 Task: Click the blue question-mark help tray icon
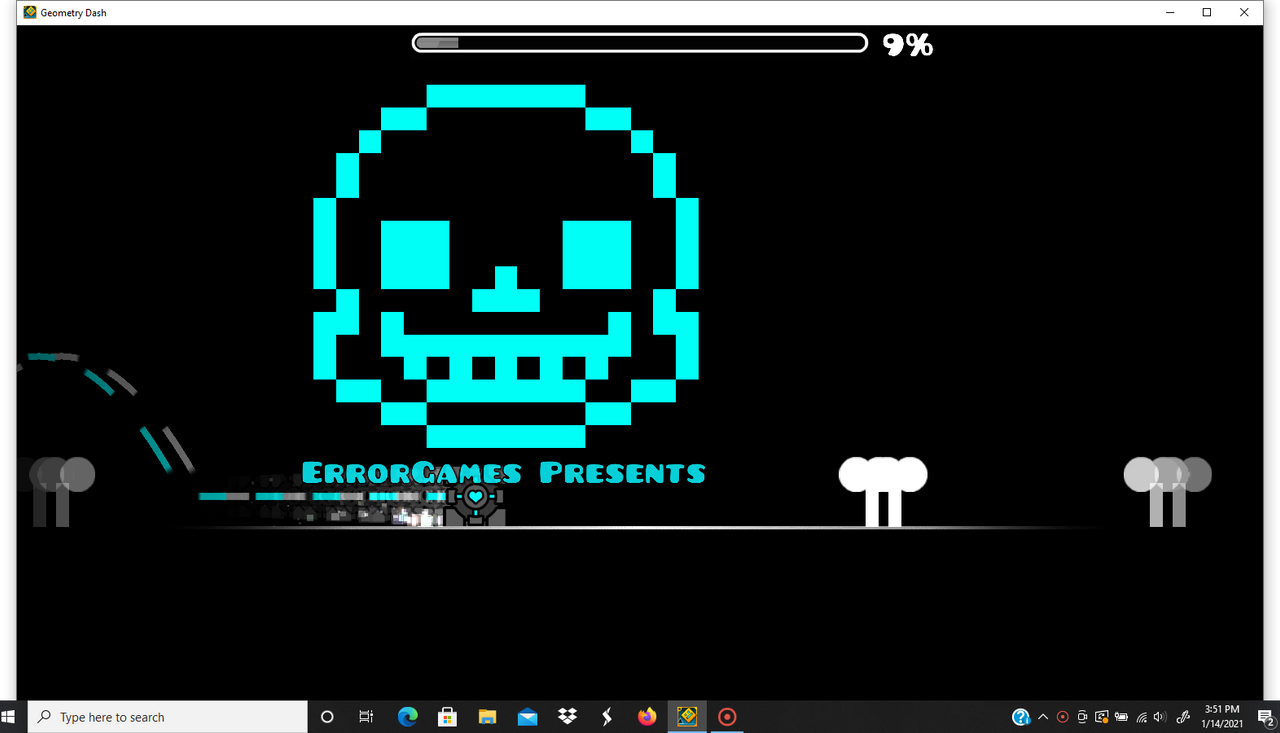tap(1021, 717)
